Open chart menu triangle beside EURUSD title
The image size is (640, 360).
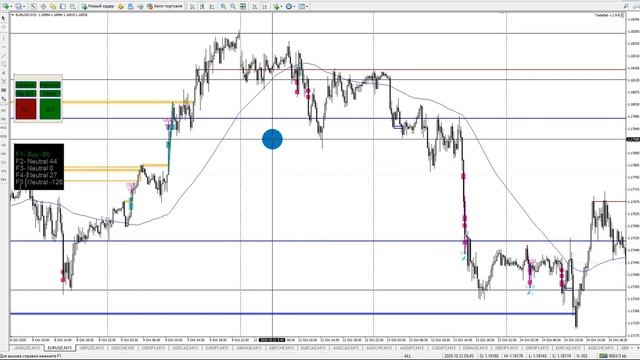[13, 15]
